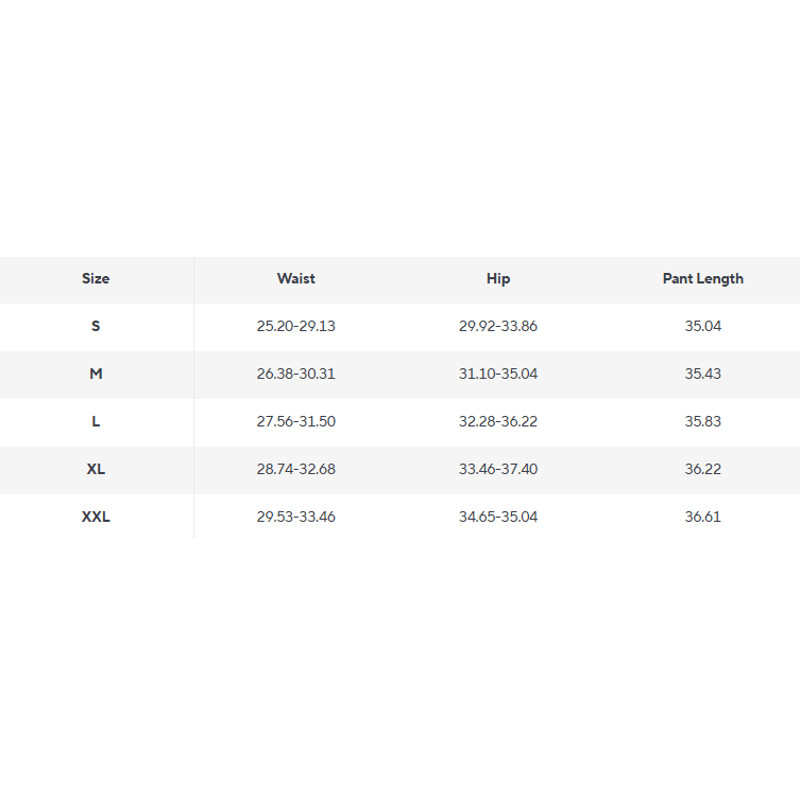The image size is (800, 800).
Task: Click the Waist column header
Action: coord(296,279)
